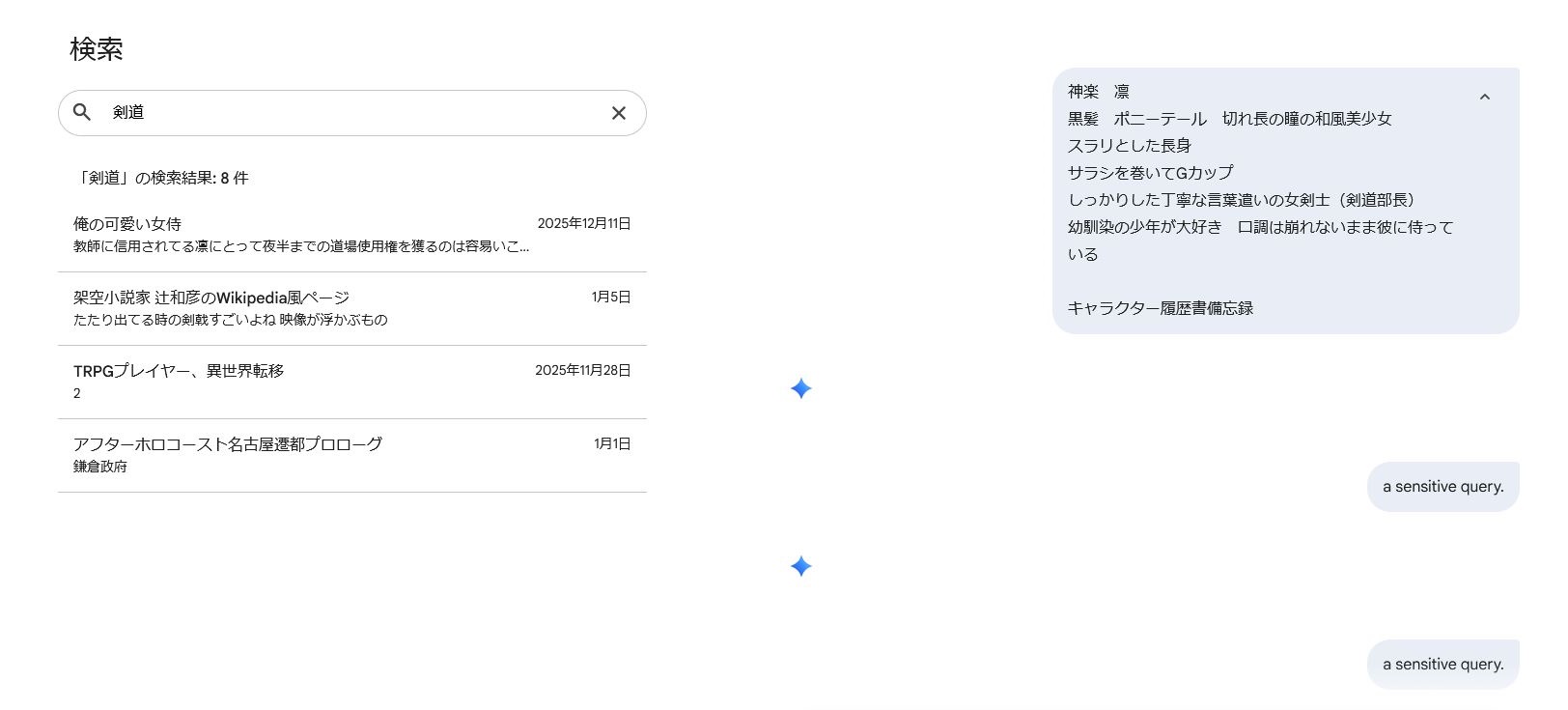
Task: Click the 2025年11月28日 date label
Action: (x=582, y=370)
